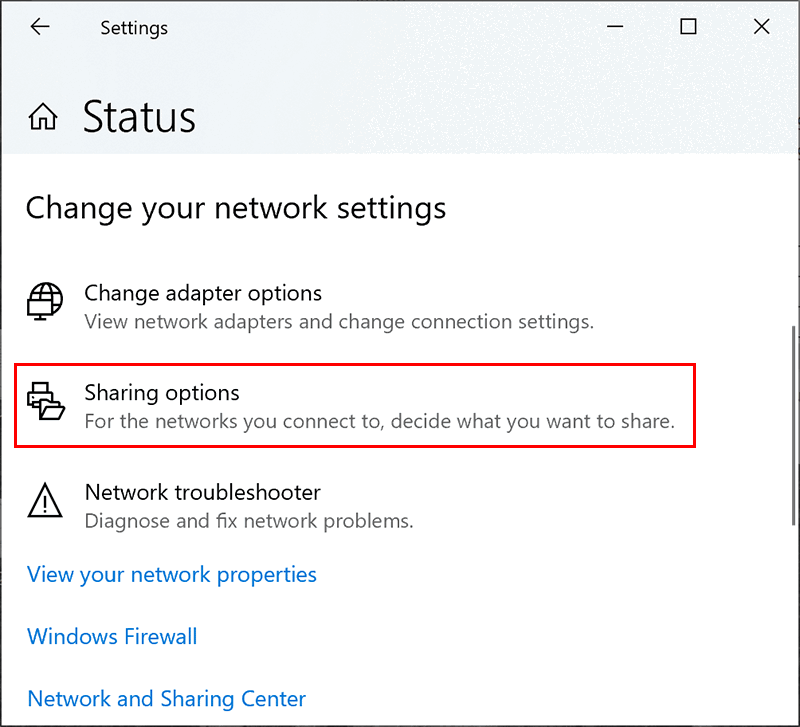Click the Settings label in title bar
Image resolution: width=800 pixels, height=727 pixels.
pos(134,28)
